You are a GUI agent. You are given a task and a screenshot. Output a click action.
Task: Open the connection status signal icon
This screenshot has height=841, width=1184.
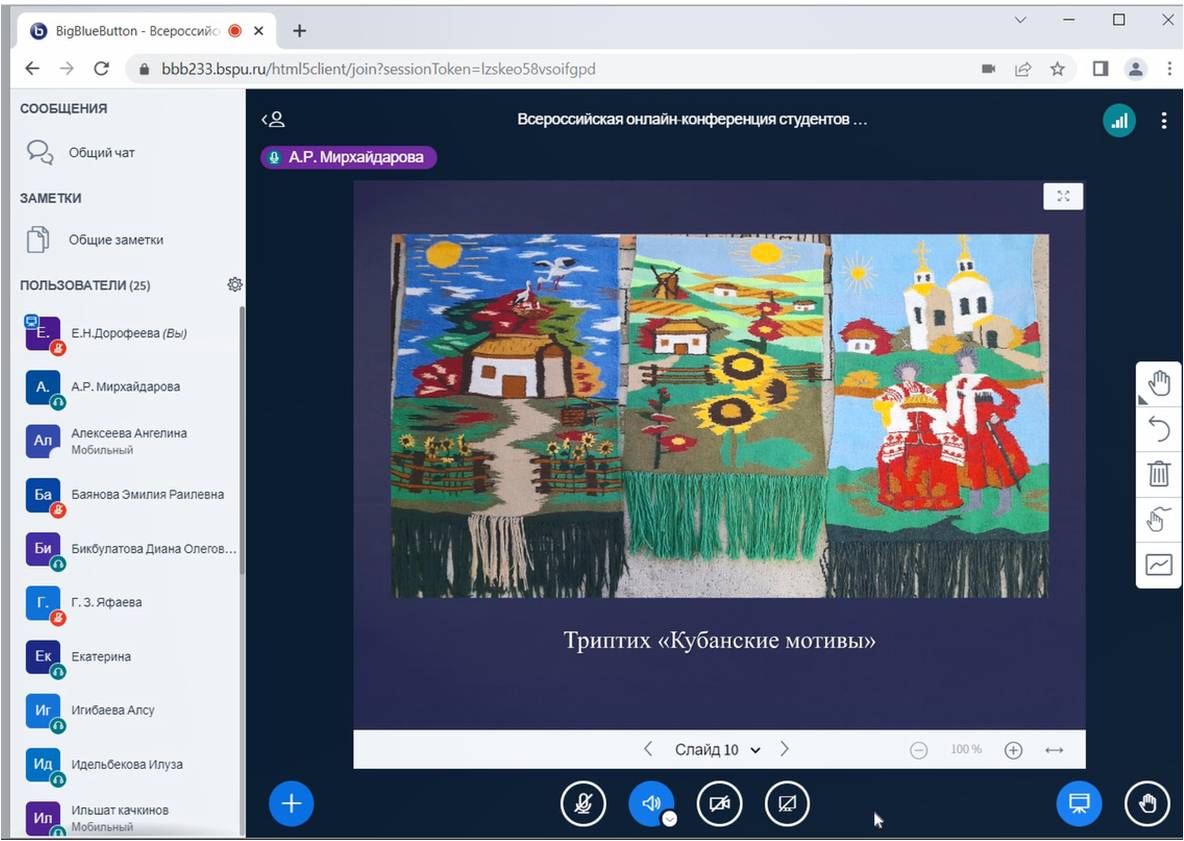click(x=1119, y=121)
